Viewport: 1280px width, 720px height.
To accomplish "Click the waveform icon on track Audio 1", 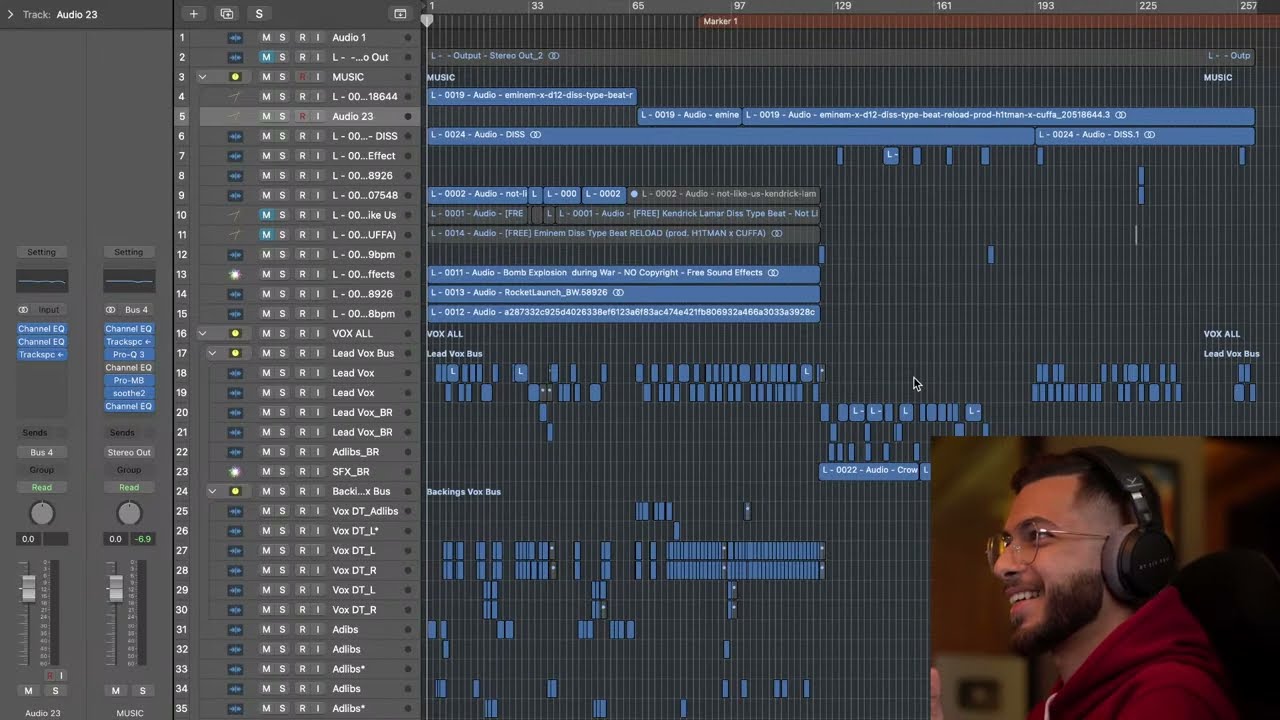I will point(235,38).
